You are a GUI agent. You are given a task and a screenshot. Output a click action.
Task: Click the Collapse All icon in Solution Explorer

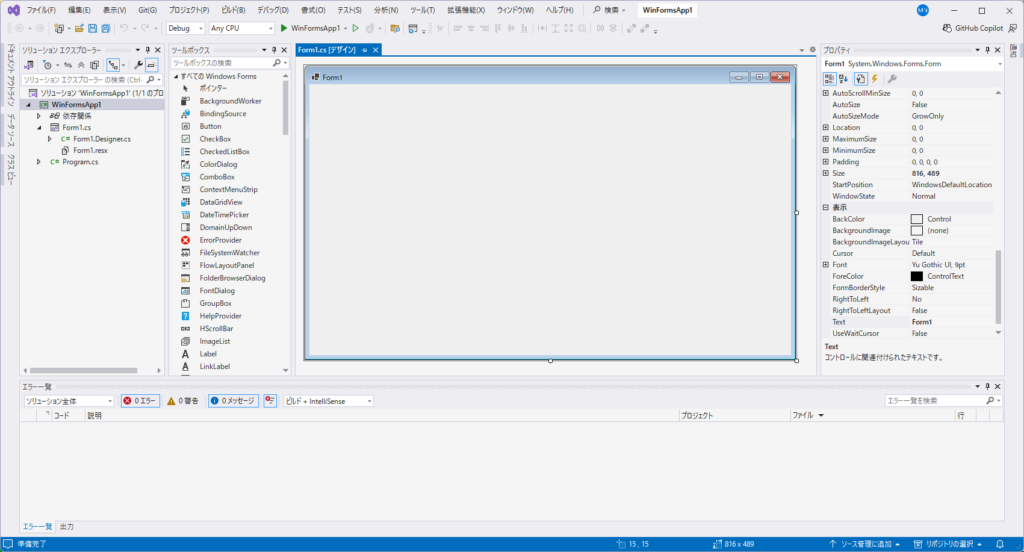click(x=81, y=64)
